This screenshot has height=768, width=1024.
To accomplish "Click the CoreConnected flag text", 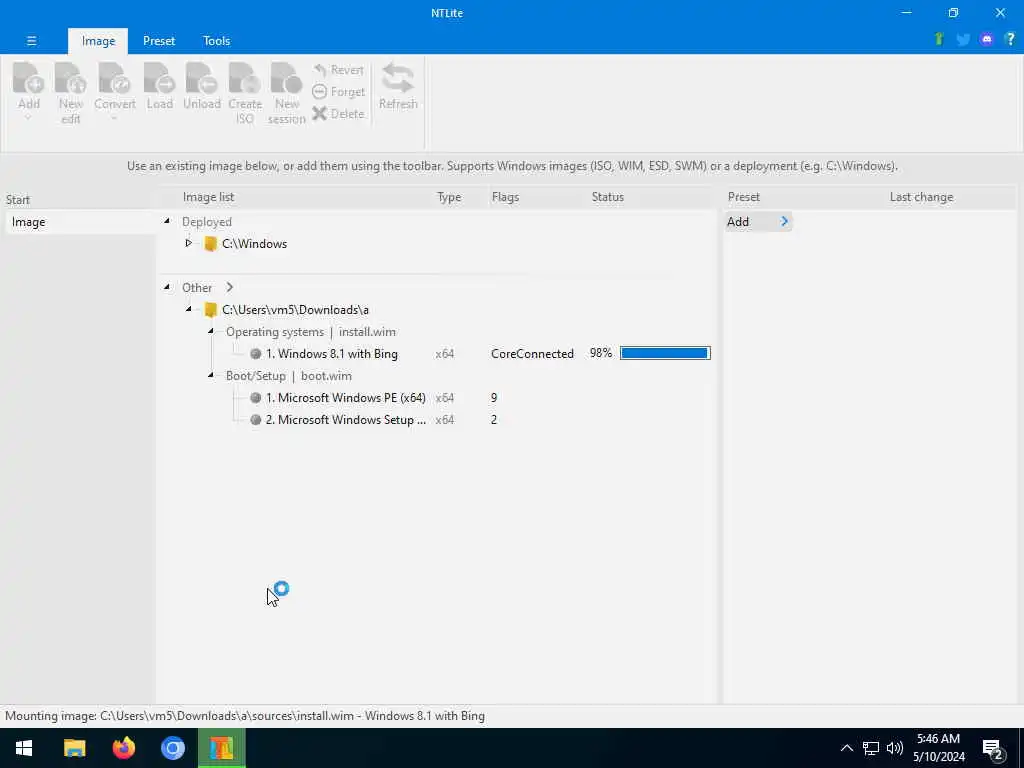I will click(532, 354).
